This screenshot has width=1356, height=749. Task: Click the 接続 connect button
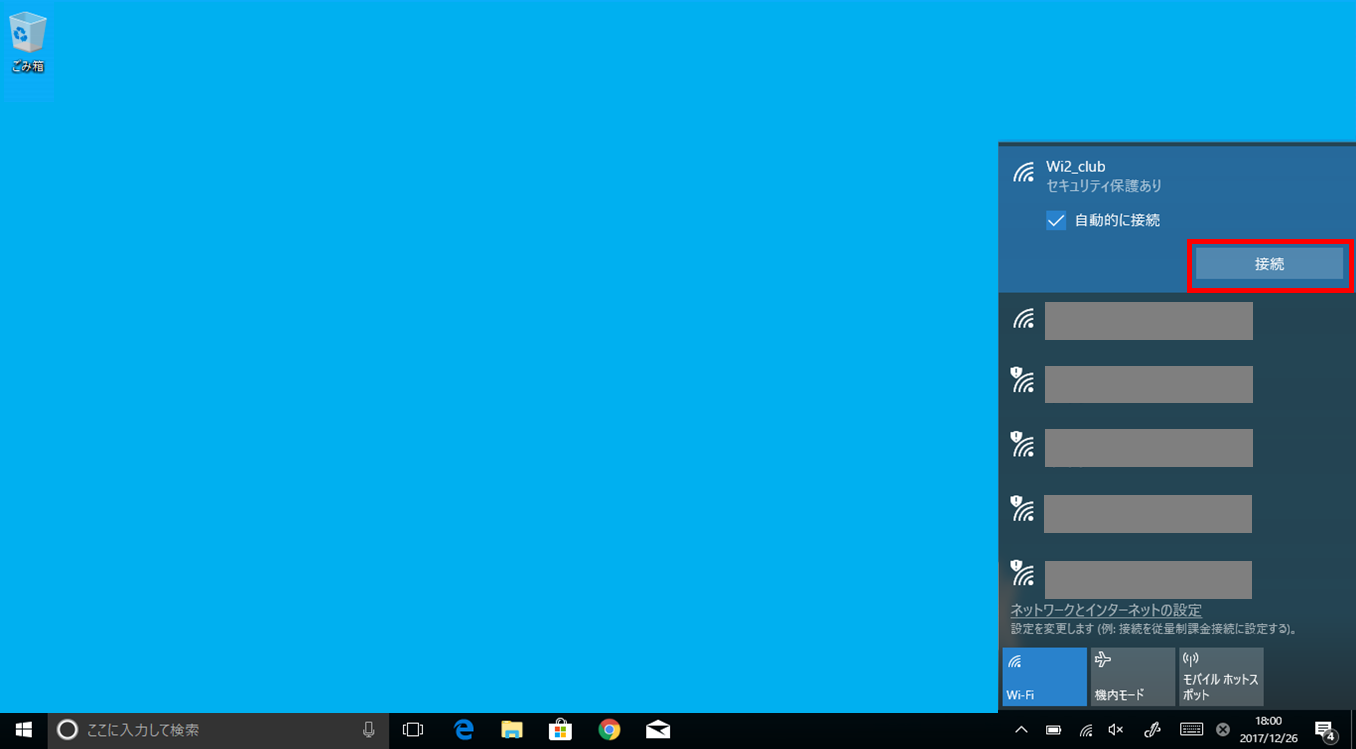pyautogui.click(x=1269, y=264)
